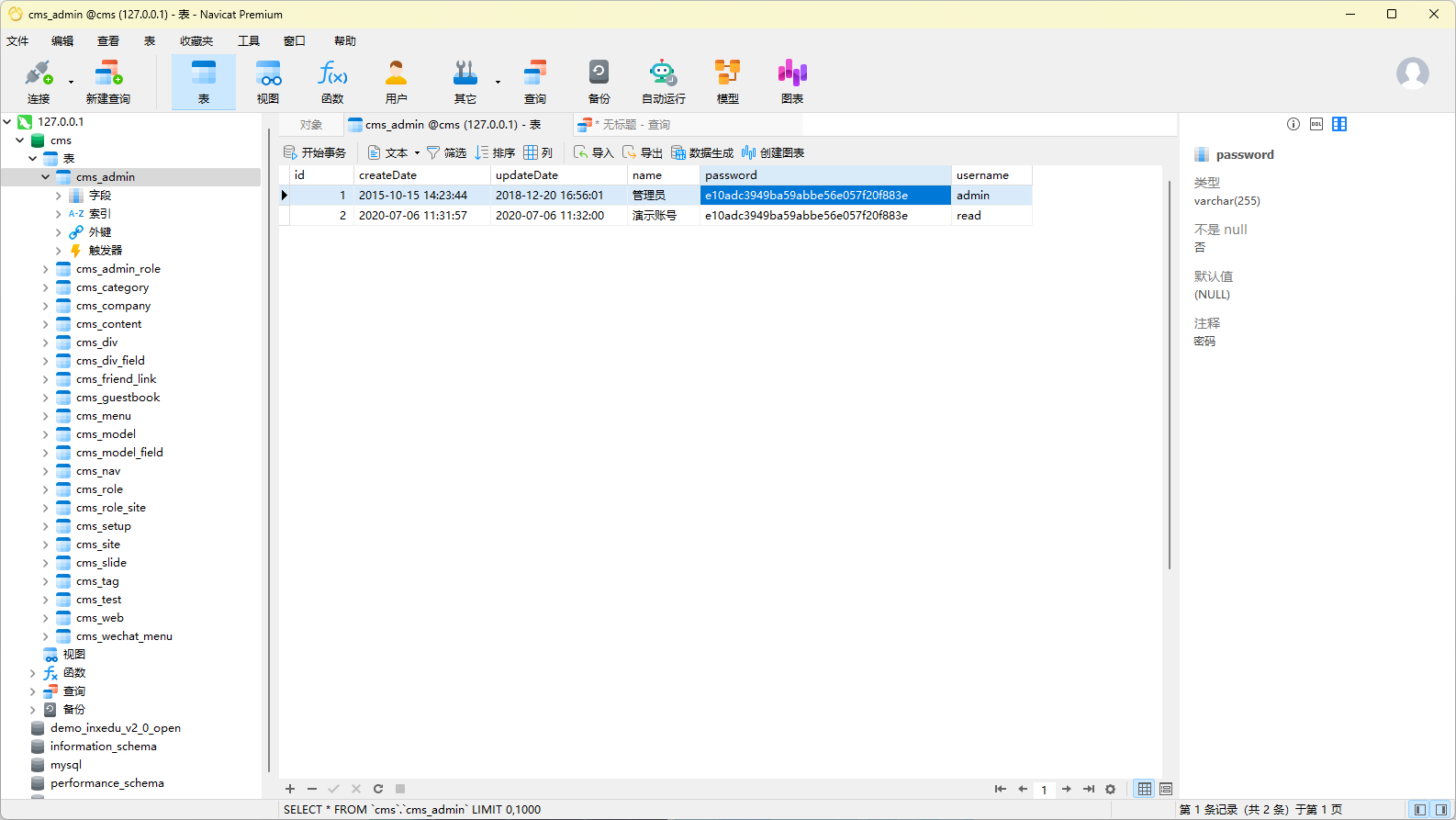The height and width of the screenshot is (820, 1456).
Task: Expand the 字段 (fields) node
Action: coord(59,195)
